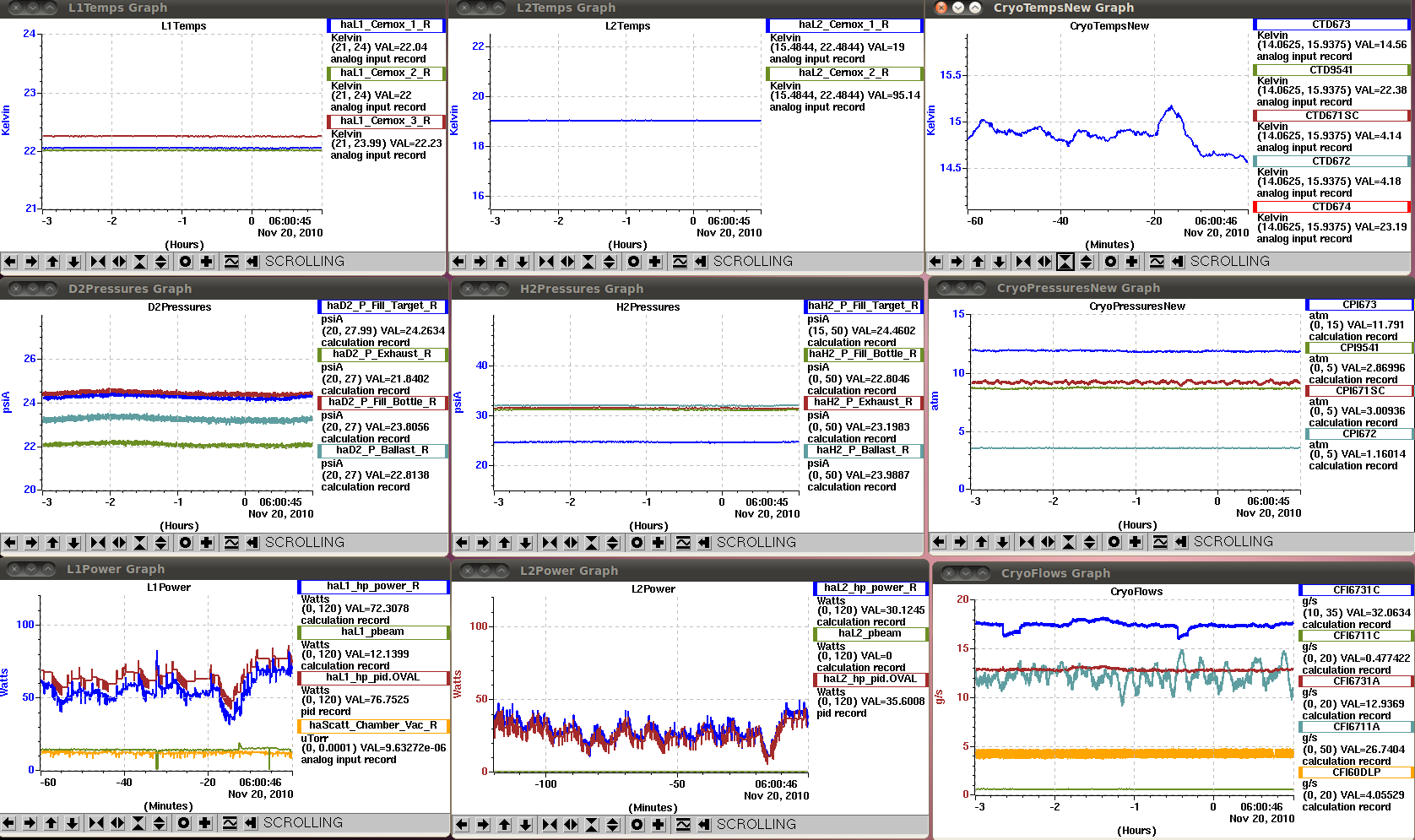
Task: Click the plus icon in L2Temps Graph toolbar
Action: pyautogui.click(x=655, y=262)
